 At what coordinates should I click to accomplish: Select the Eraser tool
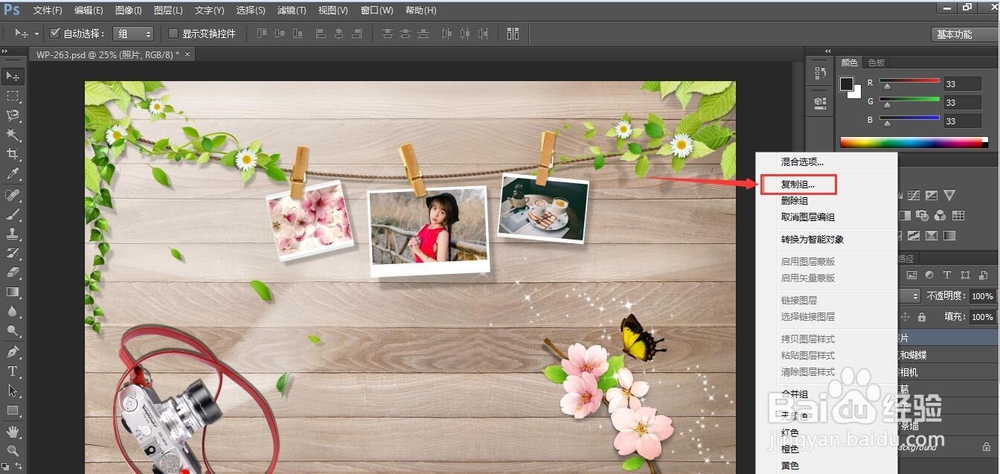click(13, 272)
